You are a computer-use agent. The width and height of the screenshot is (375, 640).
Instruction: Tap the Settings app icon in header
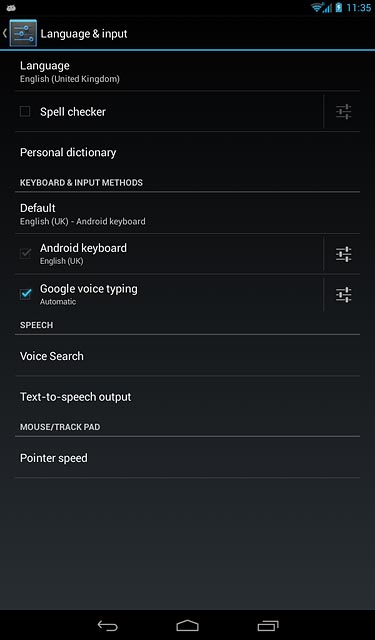point(23,33)
